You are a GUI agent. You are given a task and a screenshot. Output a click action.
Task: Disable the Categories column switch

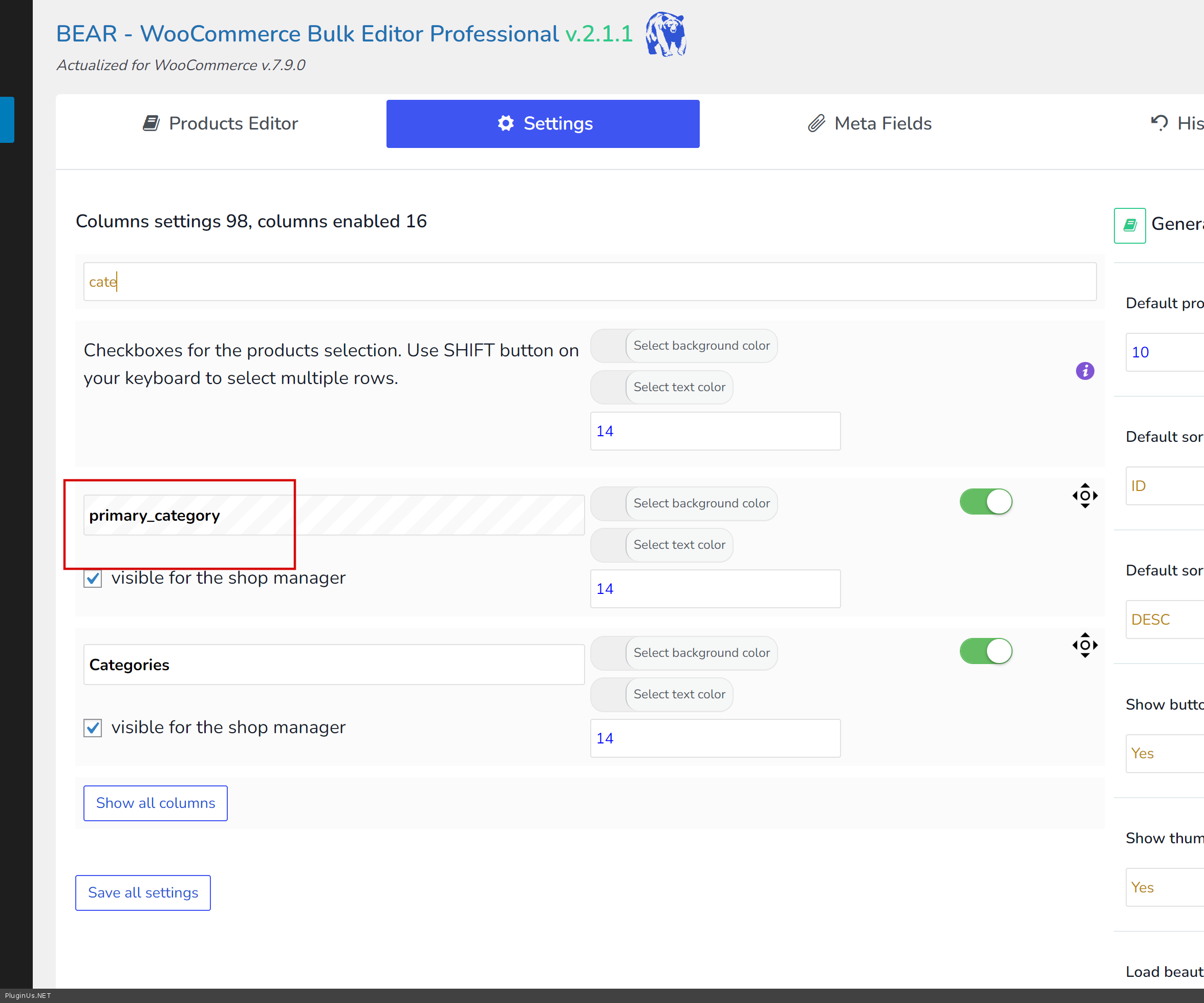point(985,651)
